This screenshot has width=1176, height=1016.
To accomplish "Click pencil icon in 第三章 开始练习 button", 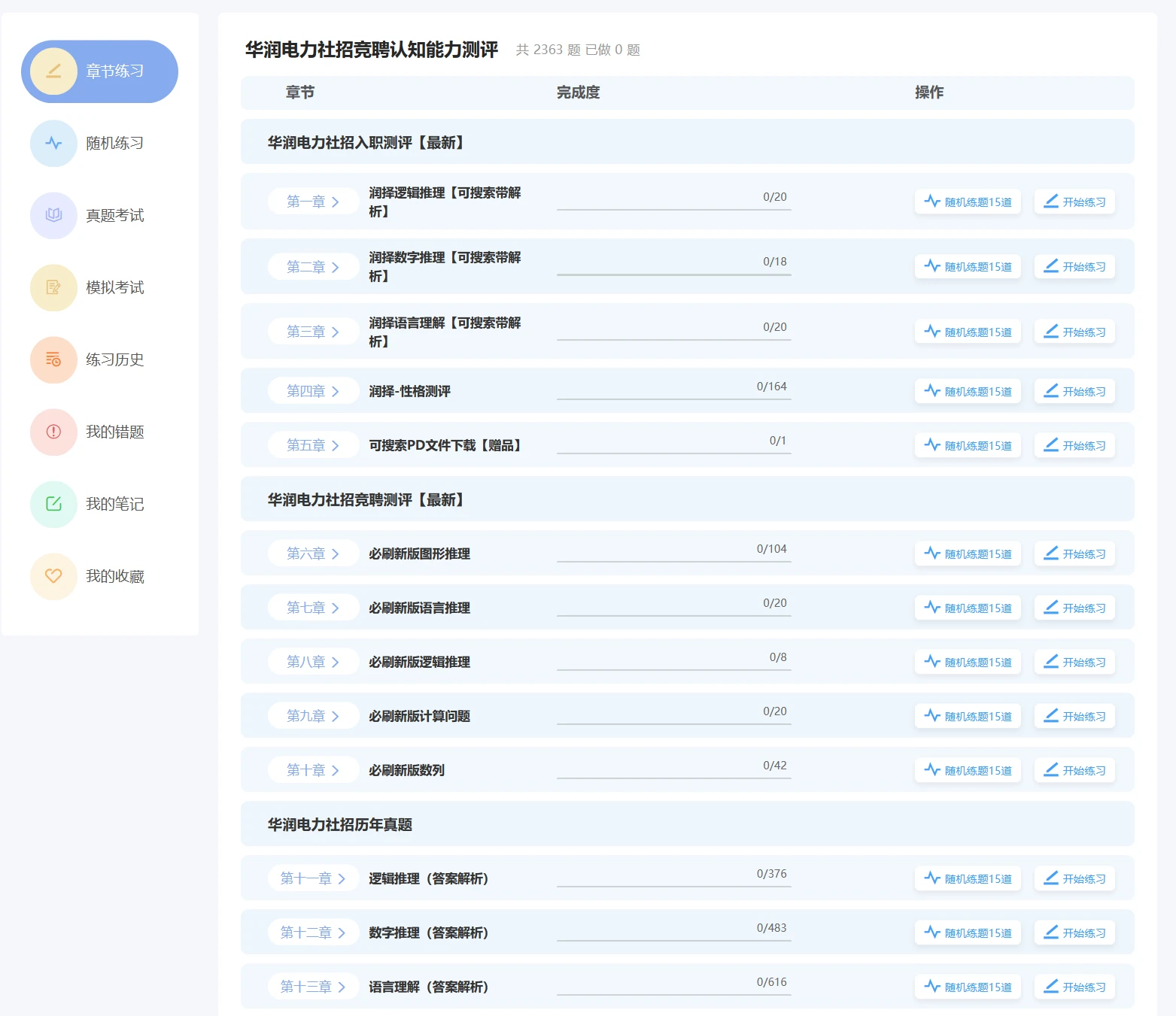I will (x=1051, y=331).
